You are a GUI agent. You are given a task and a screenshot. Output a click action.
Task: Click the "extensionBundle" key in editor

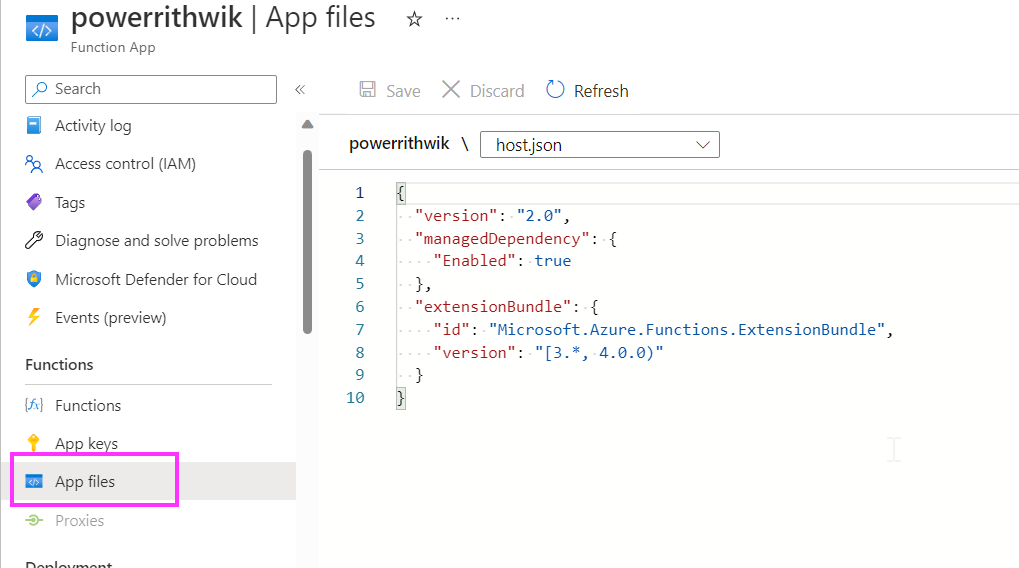493,307
